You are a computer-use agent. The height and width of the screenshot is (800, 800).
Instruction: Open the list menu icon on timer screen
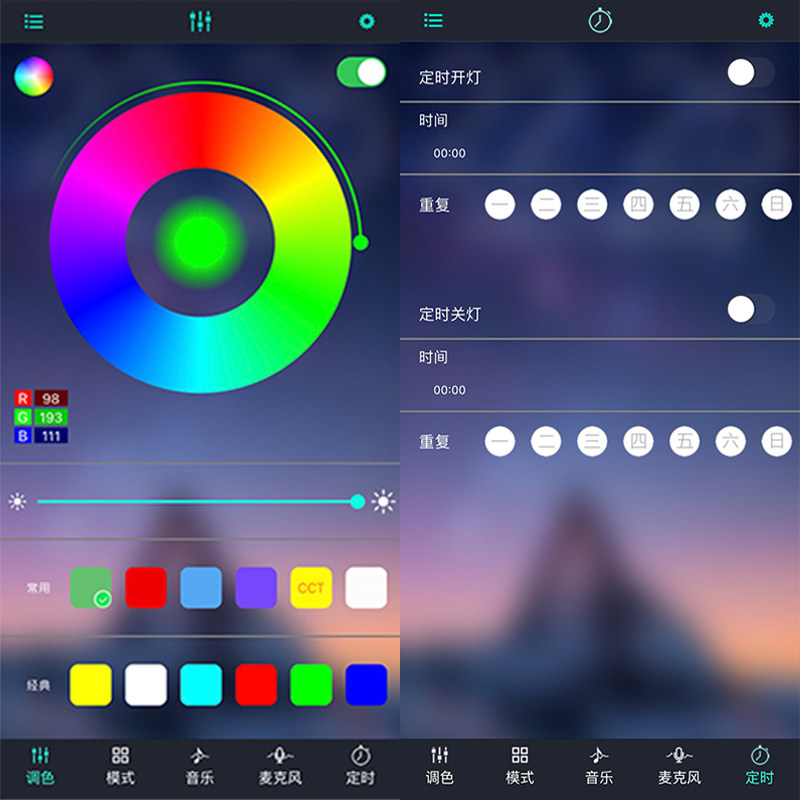click(433, 20)
